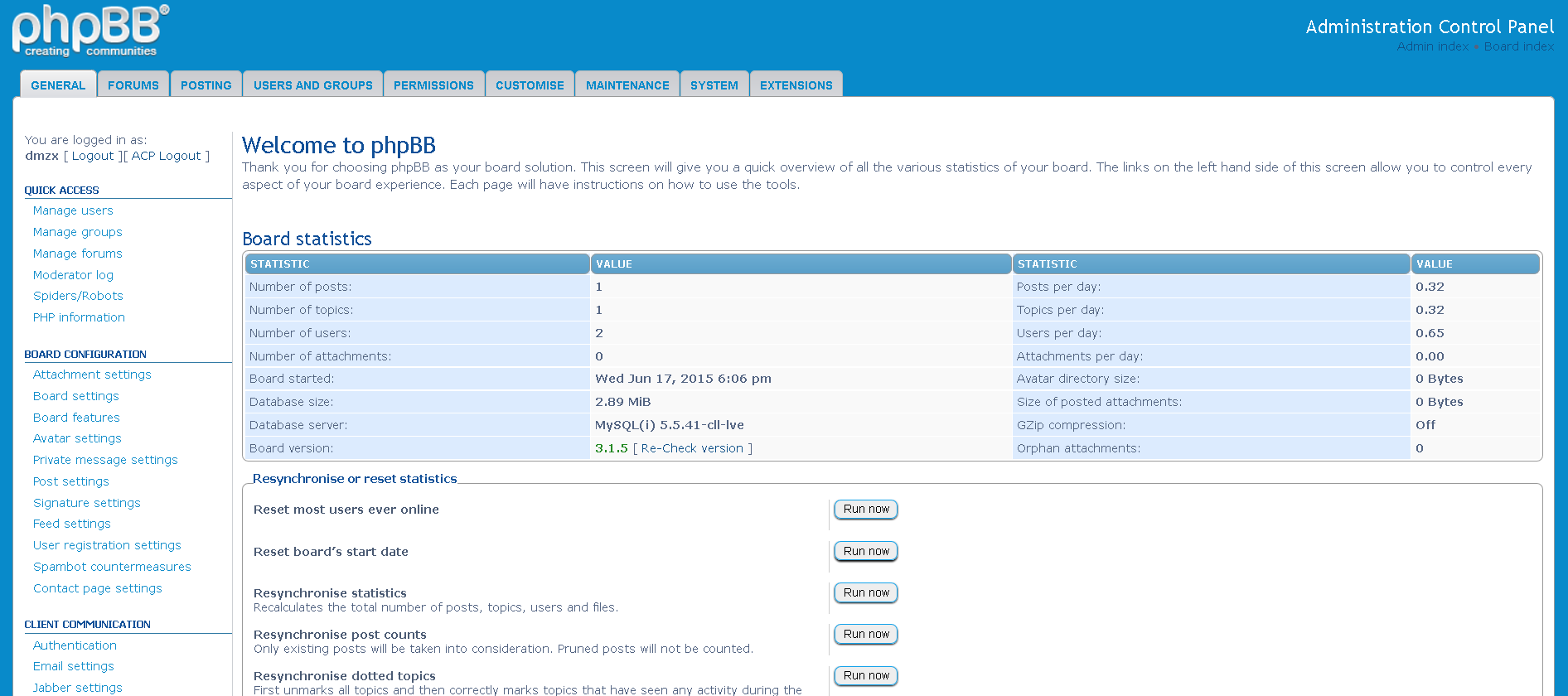Click the Logout link
Viewport: 1568px width, 696px height.
coord(93,156)
